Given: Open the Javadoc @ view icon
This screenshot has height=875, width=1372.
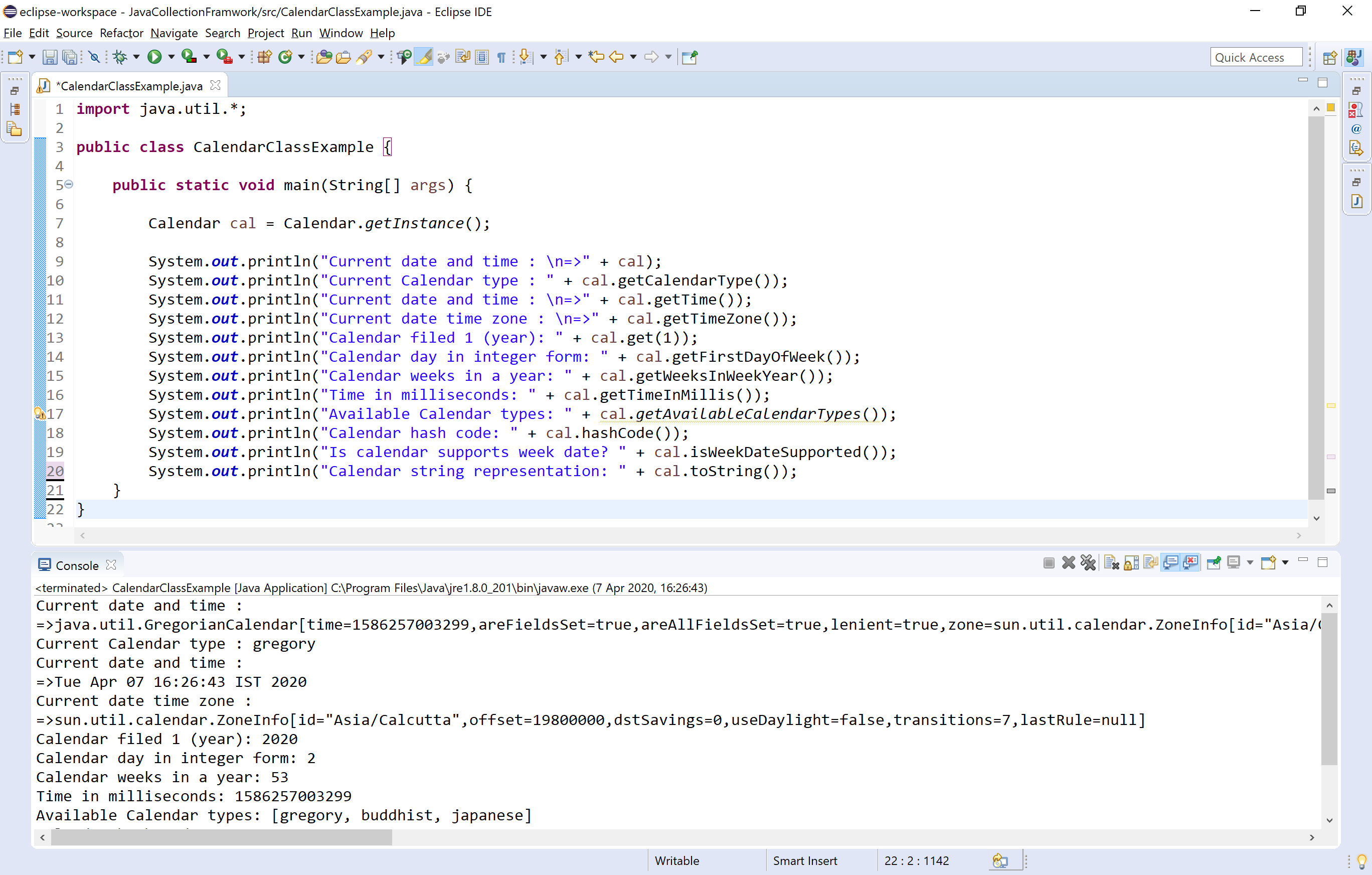Looking at the screenshot, I should tap(1356, 129).
